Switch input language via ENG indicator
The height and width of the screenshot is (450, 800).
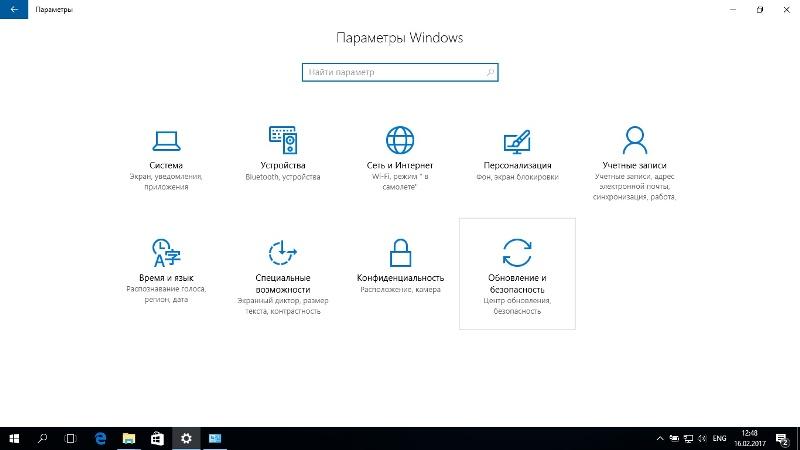[x=719, y=438]
